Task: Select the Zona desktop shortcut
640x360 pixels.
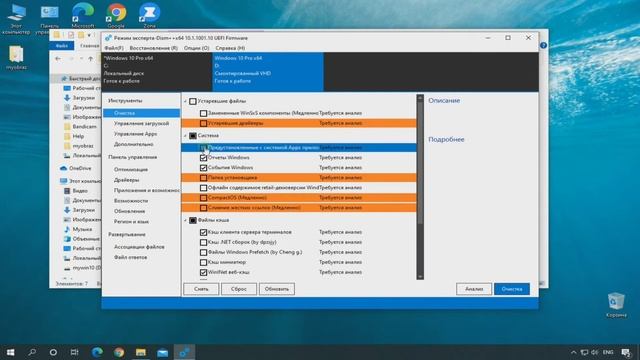Action: [x=149, y=16]
